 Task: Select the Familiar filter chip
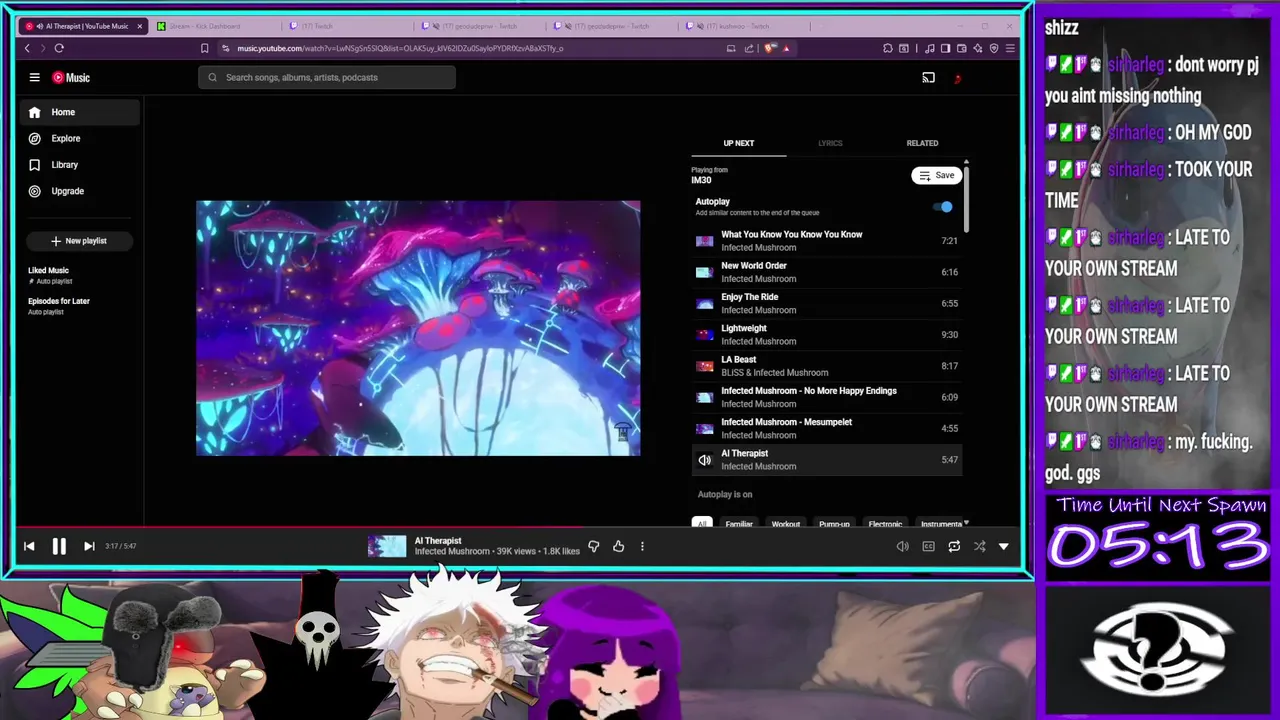click(739, 524)
